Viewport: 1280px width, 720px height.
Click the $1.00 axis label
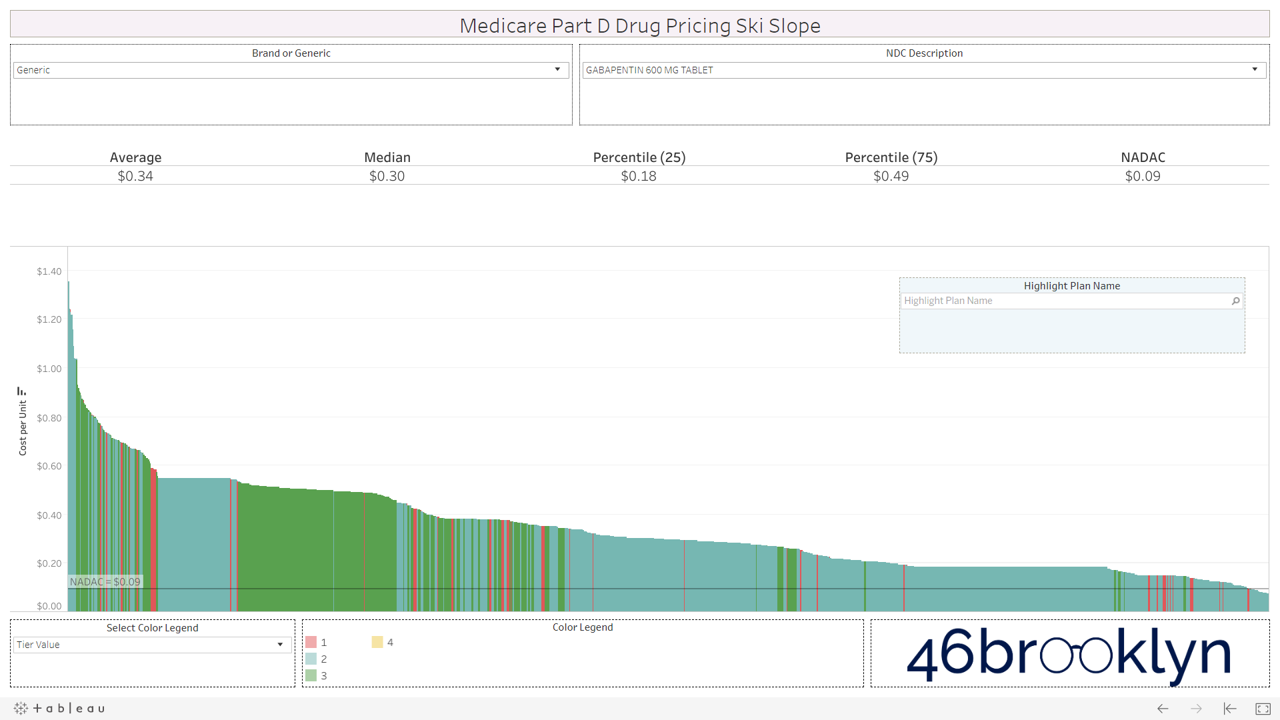(49, 369)
